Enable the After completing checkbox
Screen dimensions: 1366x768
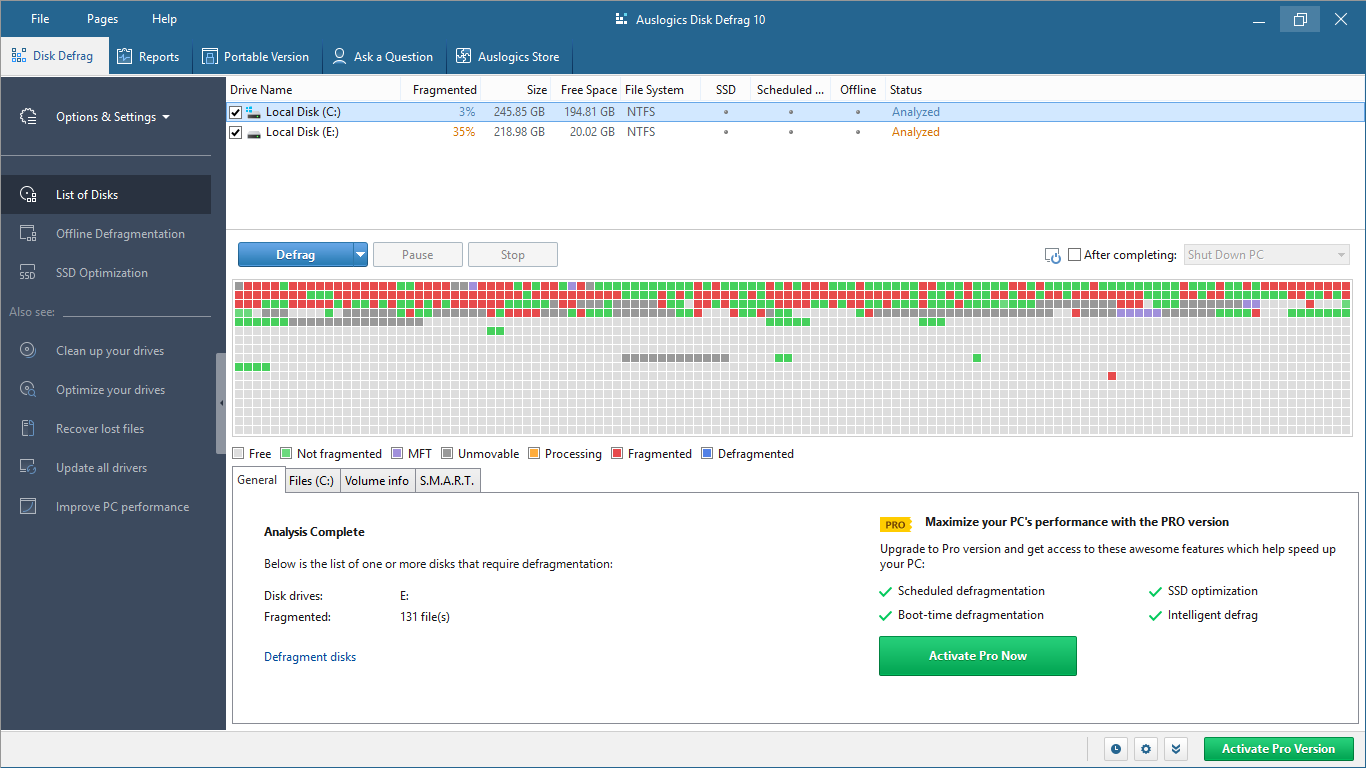click(x=1075, y=255)
